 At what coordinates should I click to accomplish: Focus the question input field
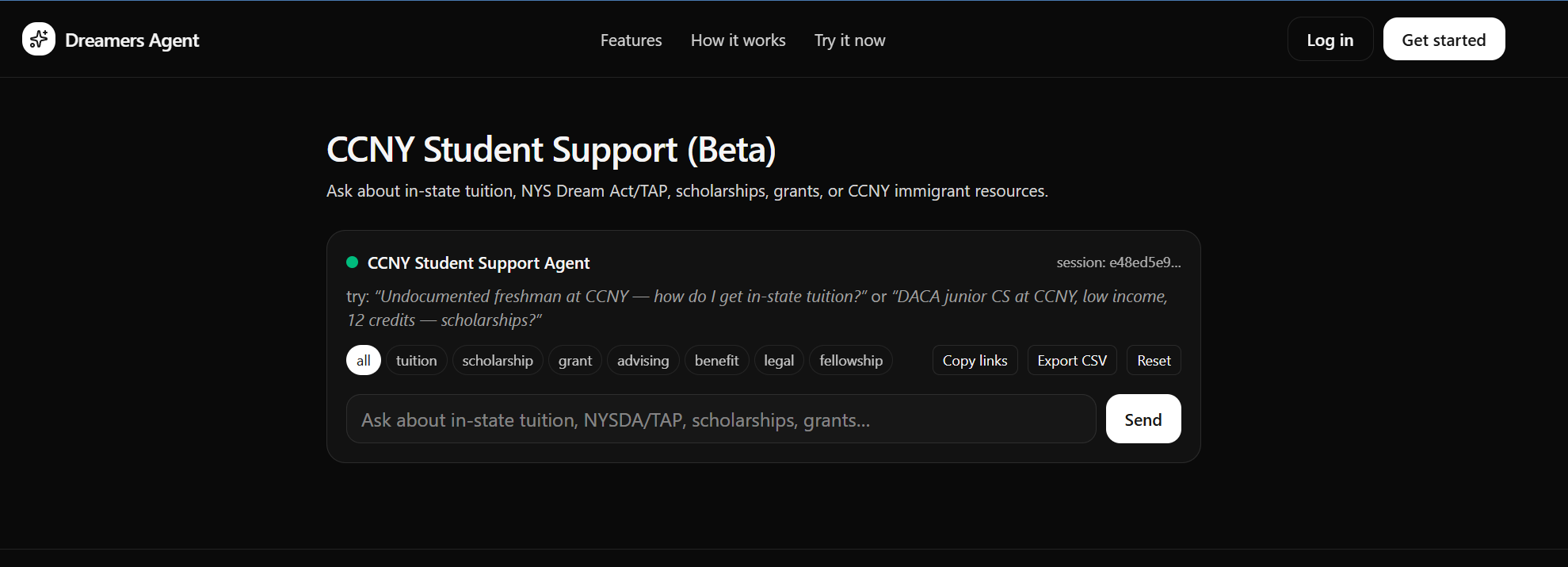pos(721,419)
